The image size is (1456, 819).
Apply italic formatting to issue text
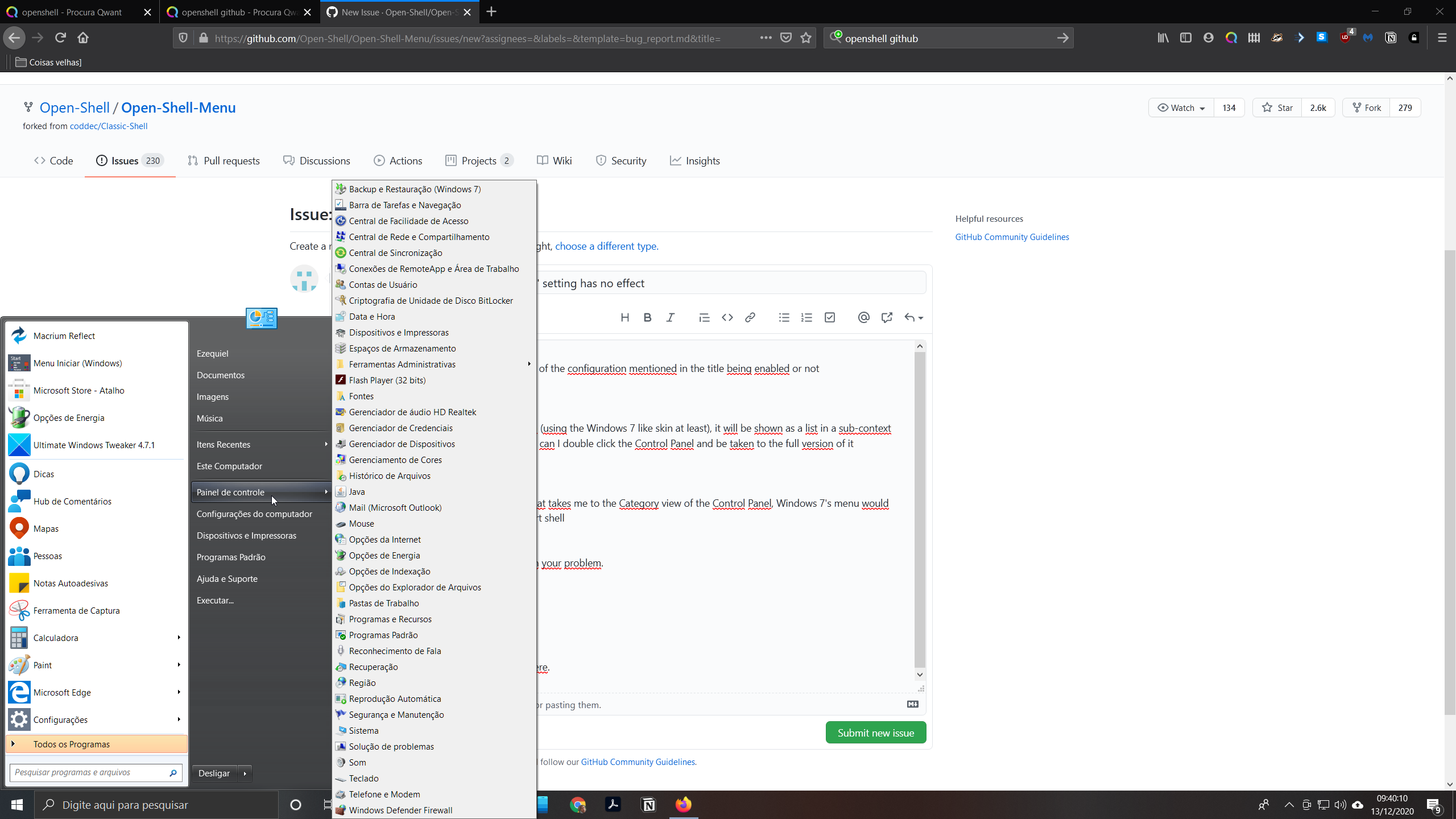670,317
